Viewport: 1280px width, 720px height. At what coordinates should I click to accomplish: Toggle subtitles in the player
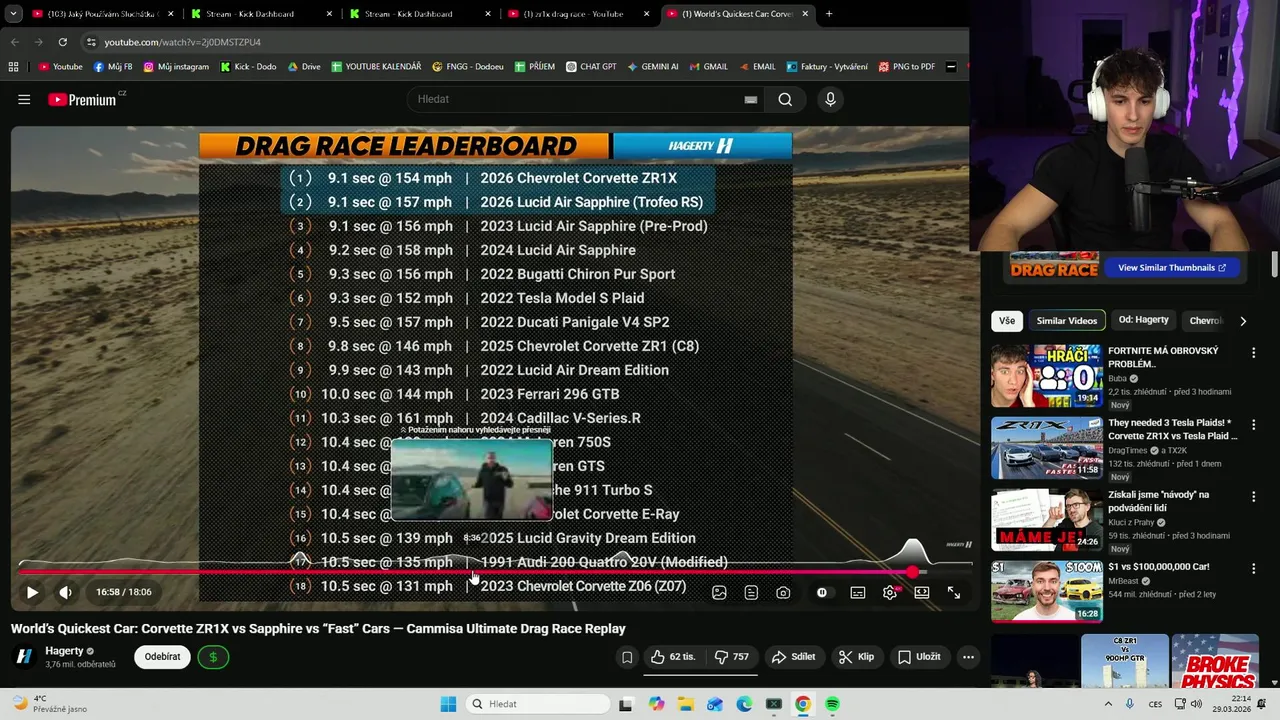[x=858, y=592]
